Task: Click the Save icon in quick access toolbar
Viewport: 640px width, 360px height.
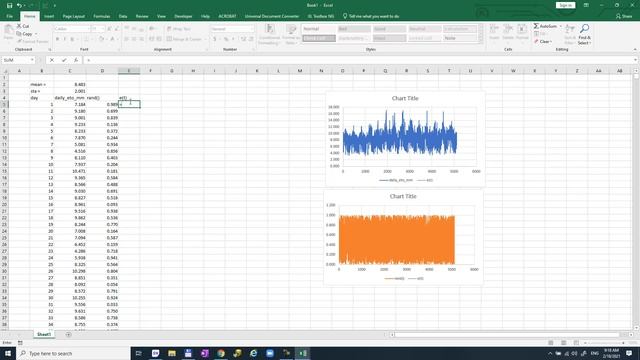Action: click(9, 5)
